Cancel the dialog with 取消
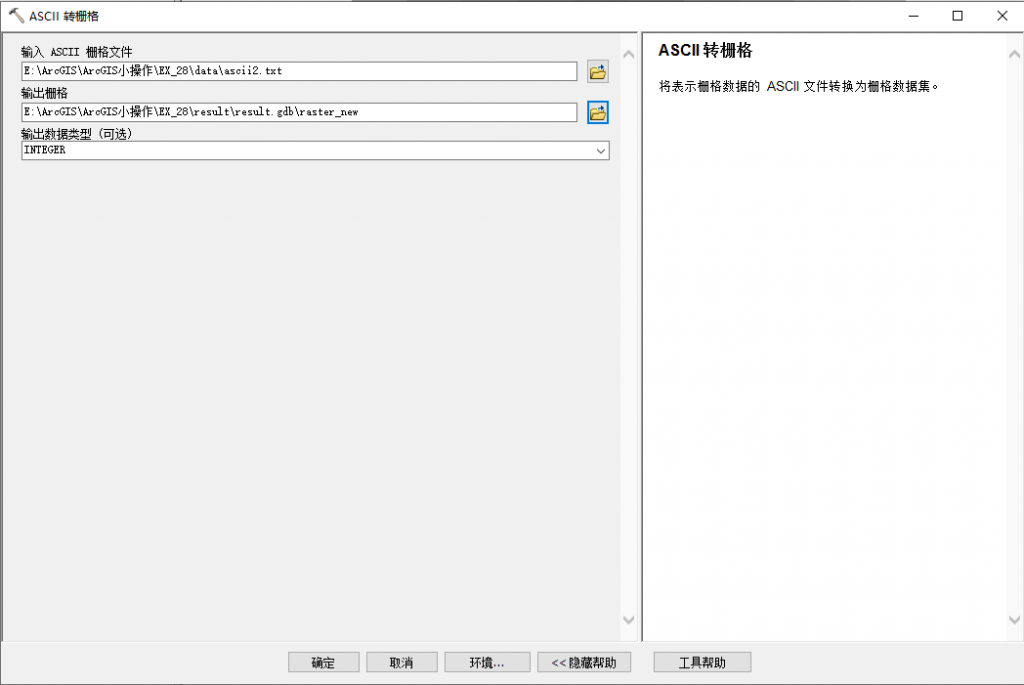The height and width of the screenshot is (685, 1024). [401, 661]
